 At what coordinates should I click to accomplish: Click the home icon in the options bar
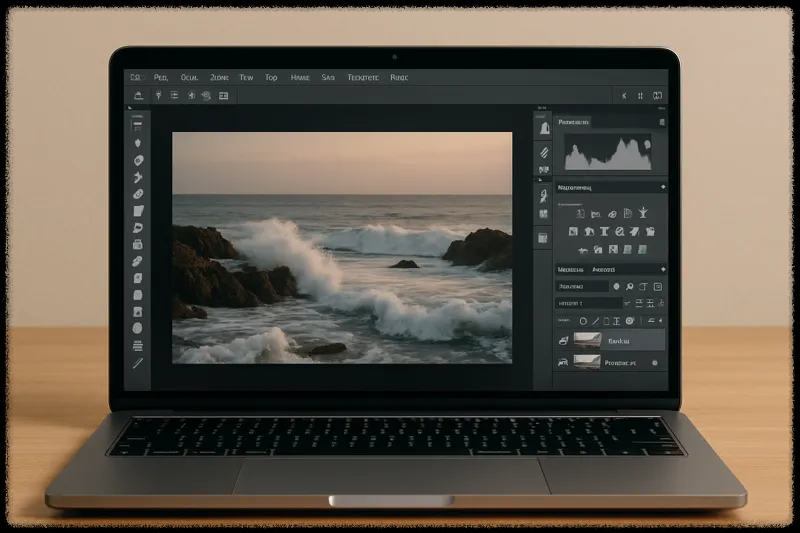click(x=138, y=95)
